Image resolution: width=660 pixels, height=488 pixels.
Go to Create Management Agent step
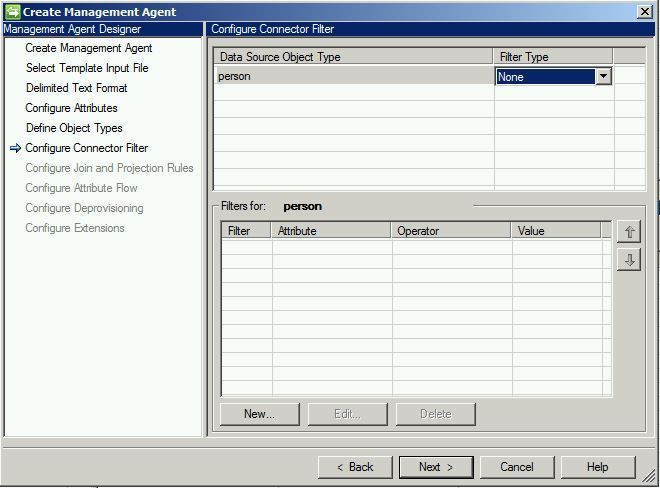click(89, 48)
